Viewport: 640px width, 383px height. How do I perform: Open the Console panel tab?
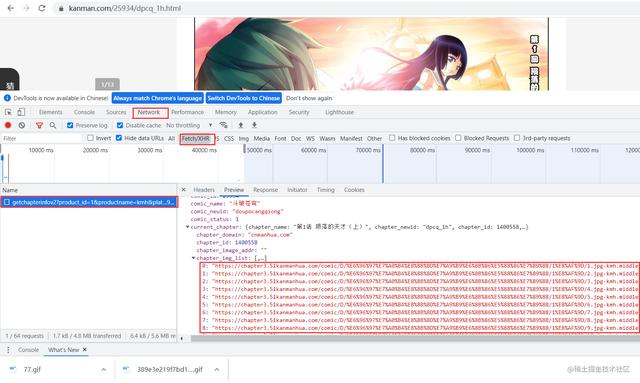[84, 112]
